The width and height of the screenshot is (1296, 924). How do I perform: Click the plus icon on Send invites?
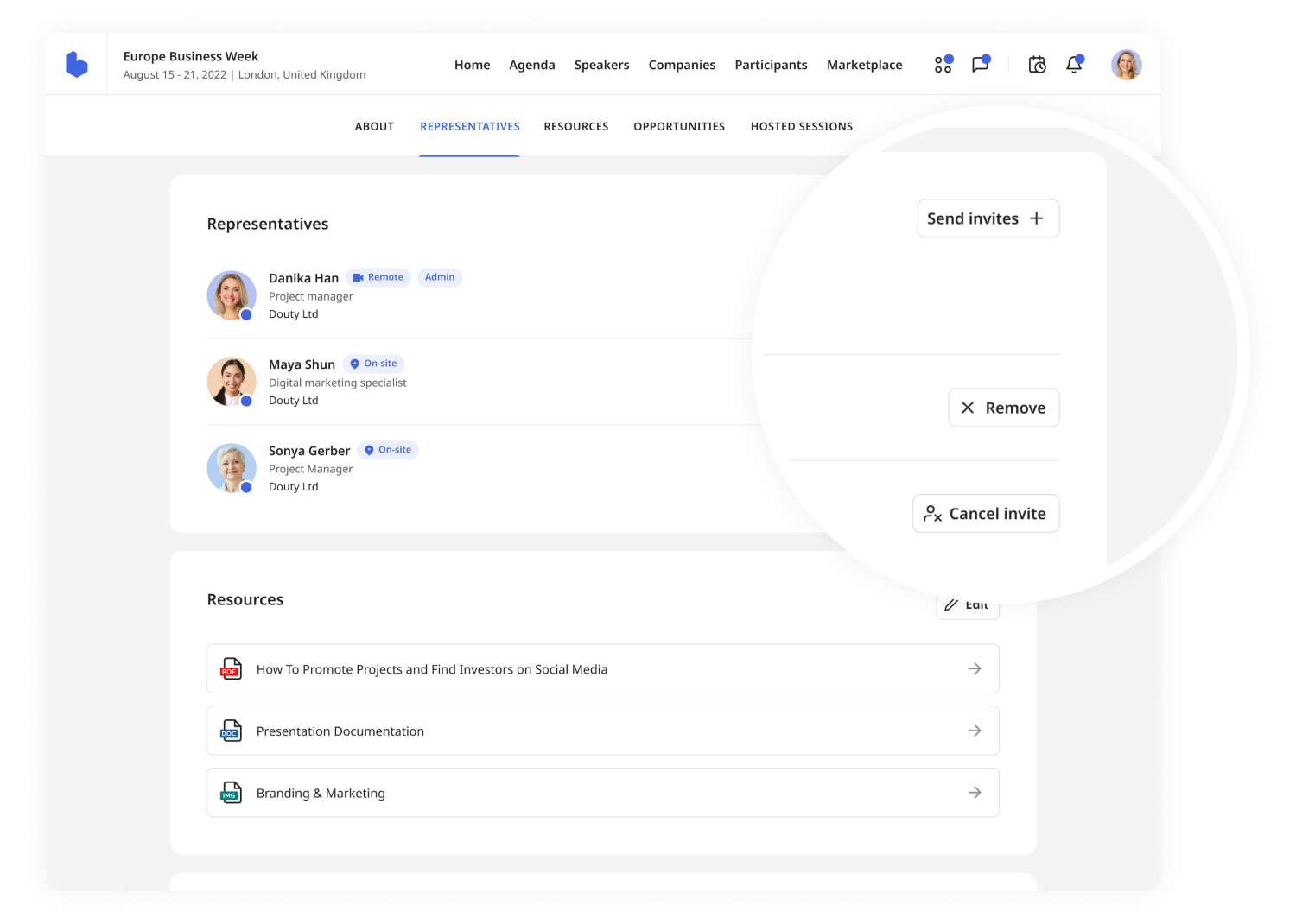tap(1037, 218)
